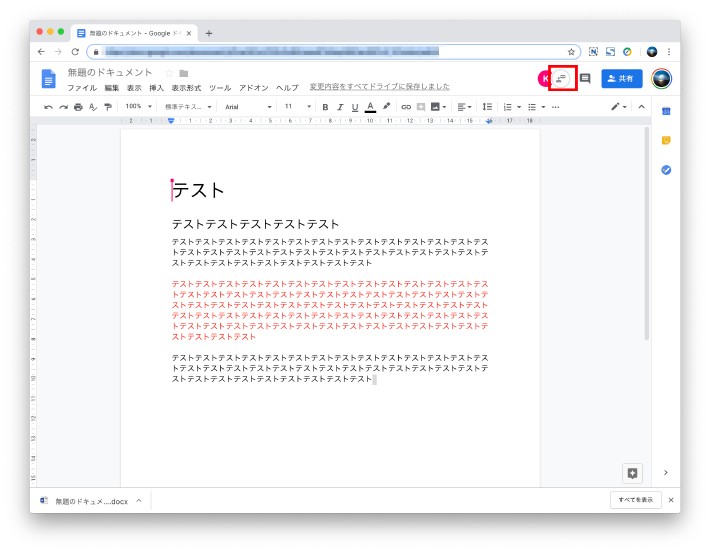Open the アドオン menu
Image resolution: width=710 pixels, height=552 pixels.
pos(254,88)
